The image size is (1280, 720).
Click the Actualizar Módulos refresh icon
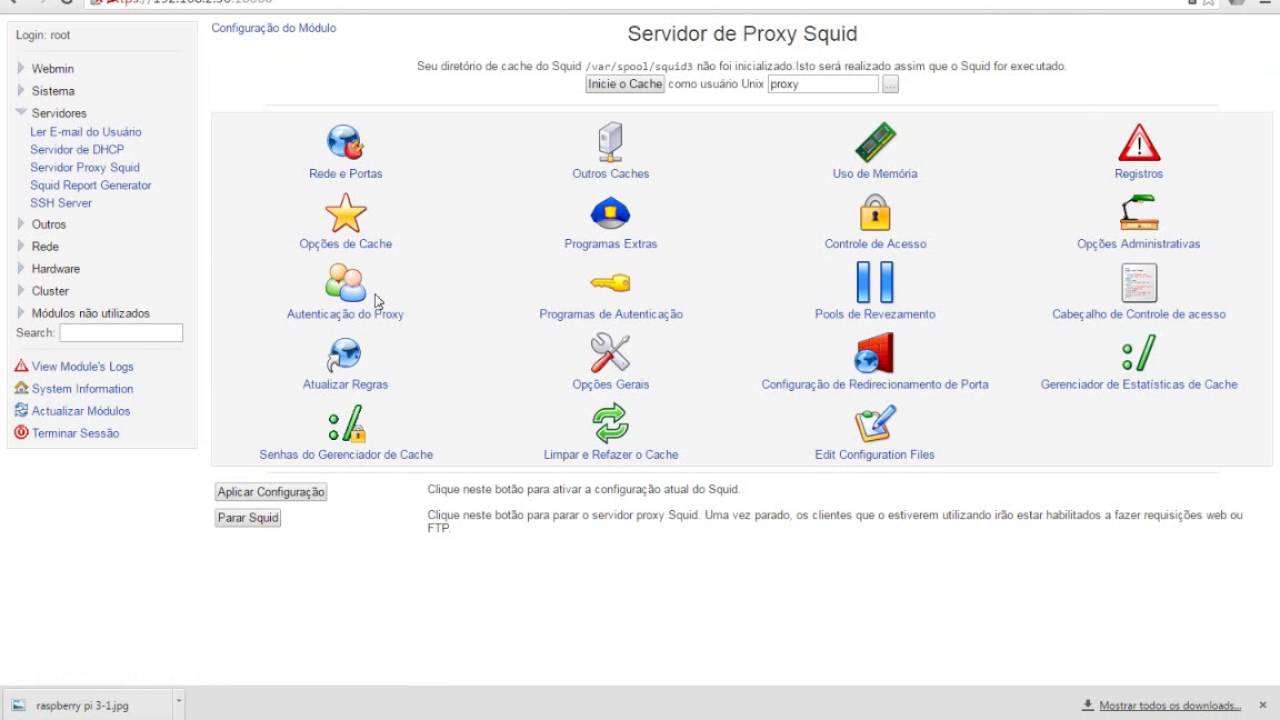point(21,410)
